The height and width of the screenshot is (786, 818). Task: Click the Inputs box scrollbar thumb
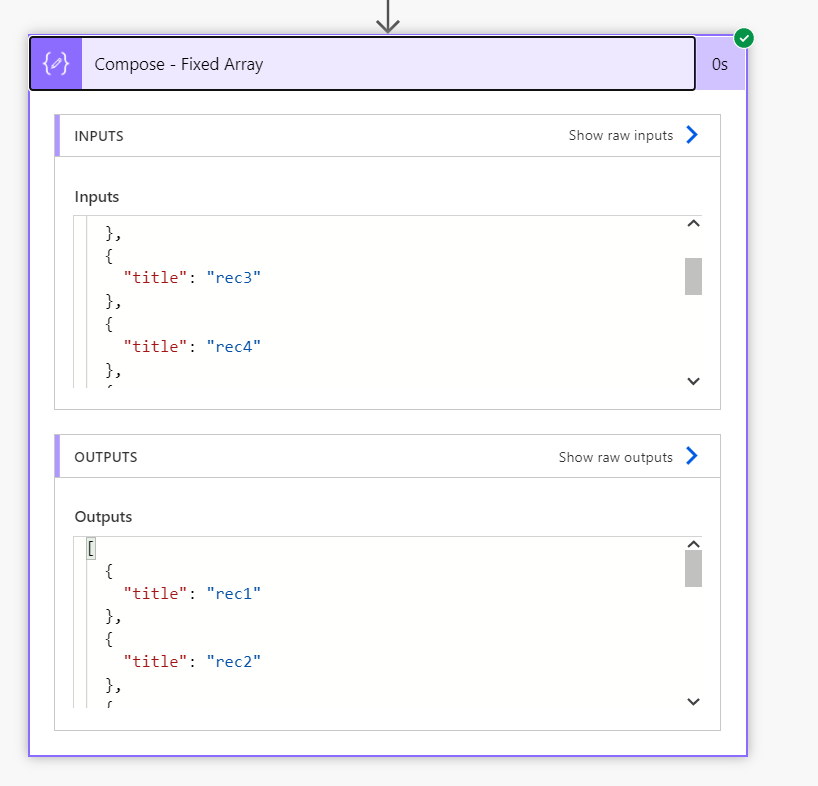[693, 276]
